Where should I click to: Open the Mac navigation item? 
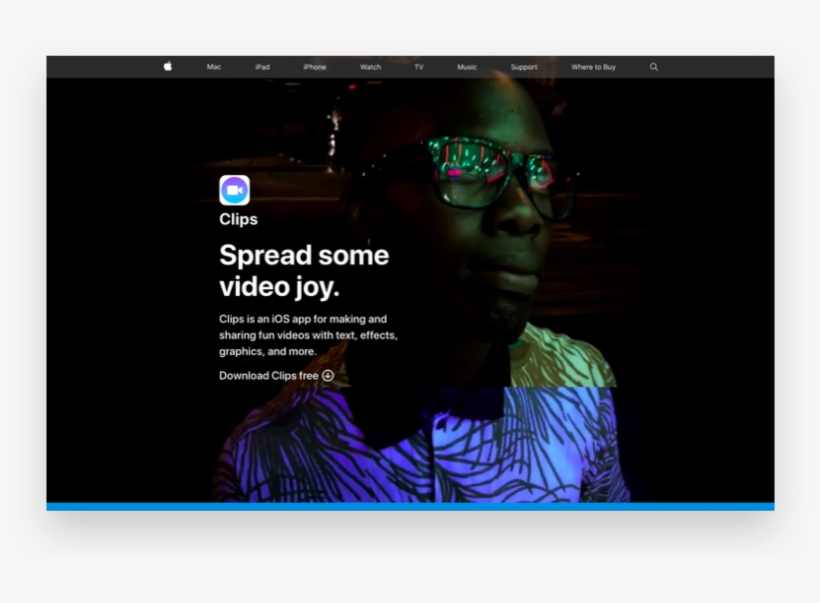212,67
